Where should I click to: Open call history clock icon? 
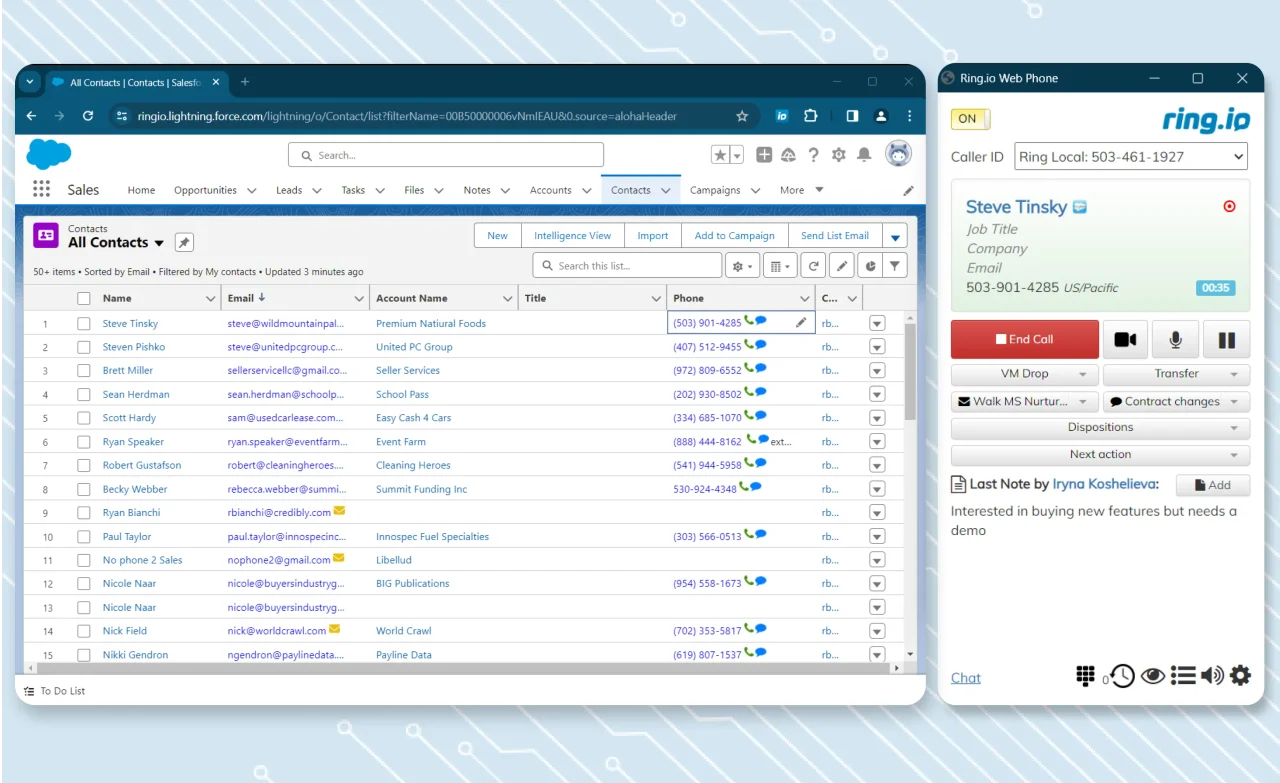[x=1122, y=676]
